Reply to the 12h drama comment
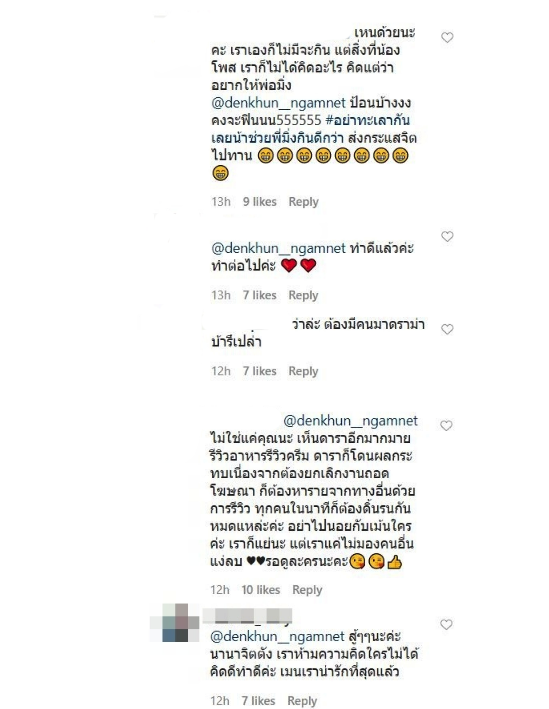This screenshot has width=549, height=709. click(303, 371)
